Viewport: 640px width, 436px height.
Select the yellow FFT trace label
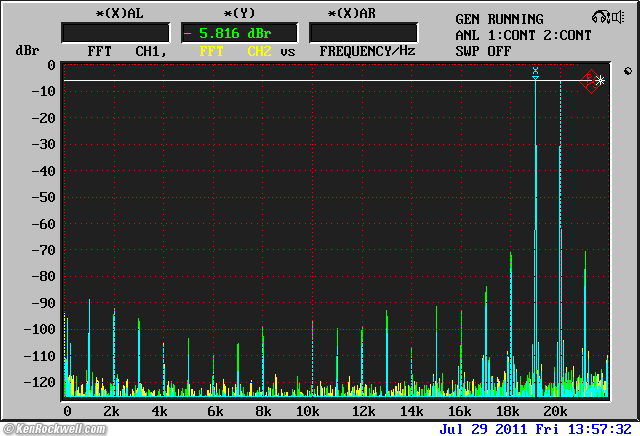tap(212, 50)
